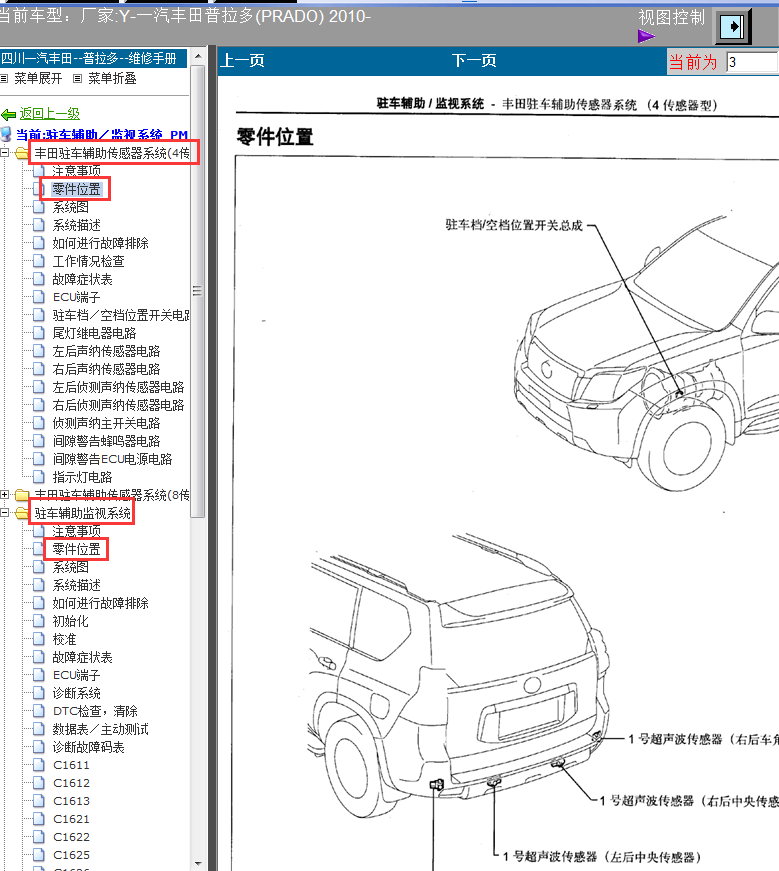Click document icon next to 间隙警告蜂鸣器电路
This screenshot has width=779, height=871.
coord(38,441)
